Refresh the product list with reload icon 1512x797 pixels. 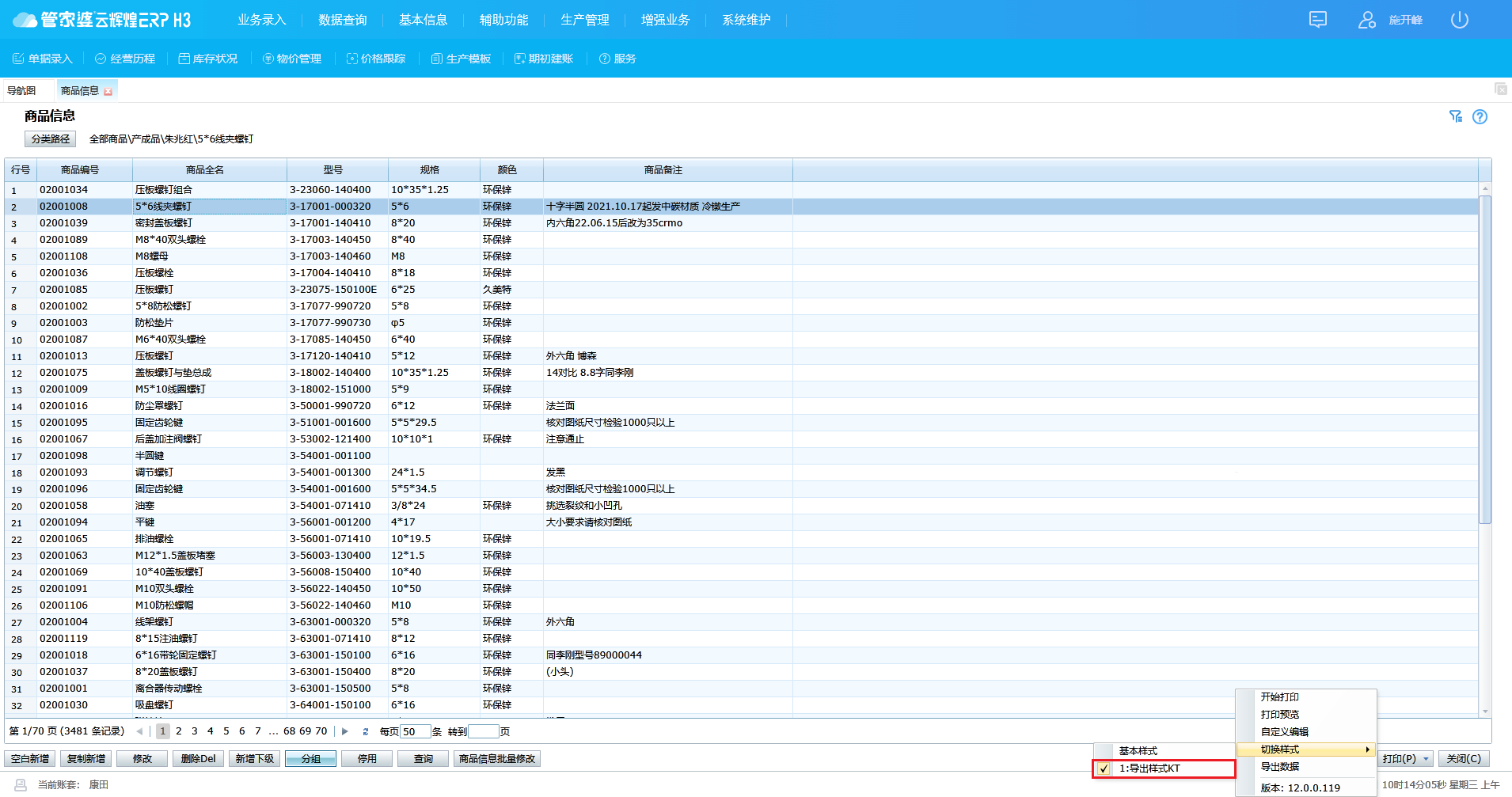(365, 731)
